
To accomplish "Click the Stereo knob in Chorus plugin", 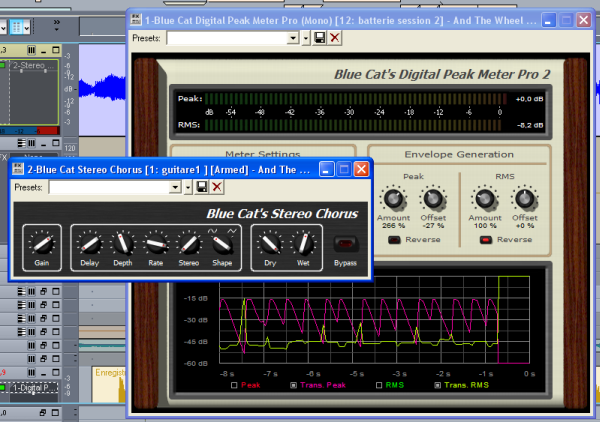I will [x=189, y=244].
